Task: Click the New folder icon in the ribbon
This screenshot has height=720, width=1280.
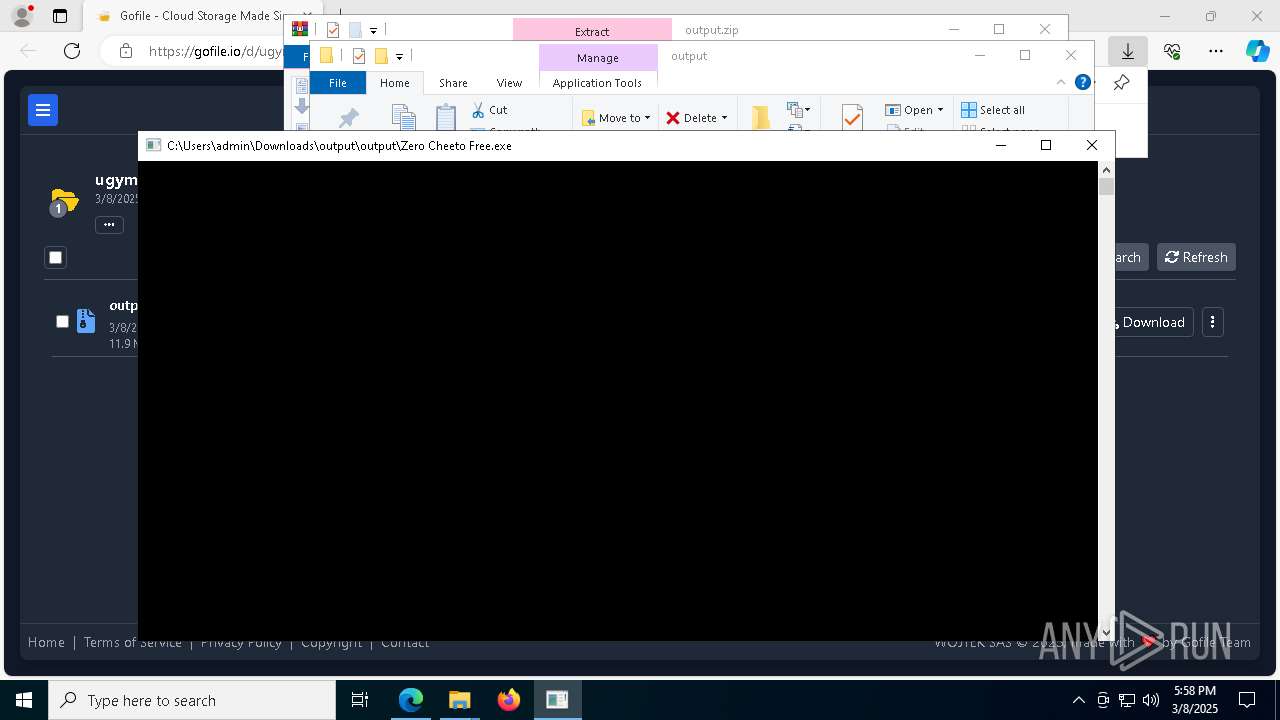Action: pyautogui.click(x=761, y=118)
